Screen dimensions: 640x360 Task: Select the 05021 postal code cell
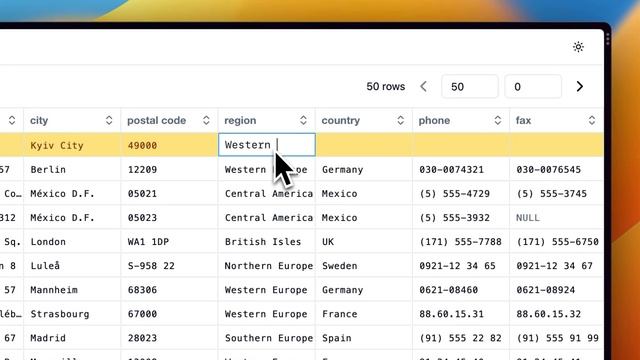click(169, 193)
